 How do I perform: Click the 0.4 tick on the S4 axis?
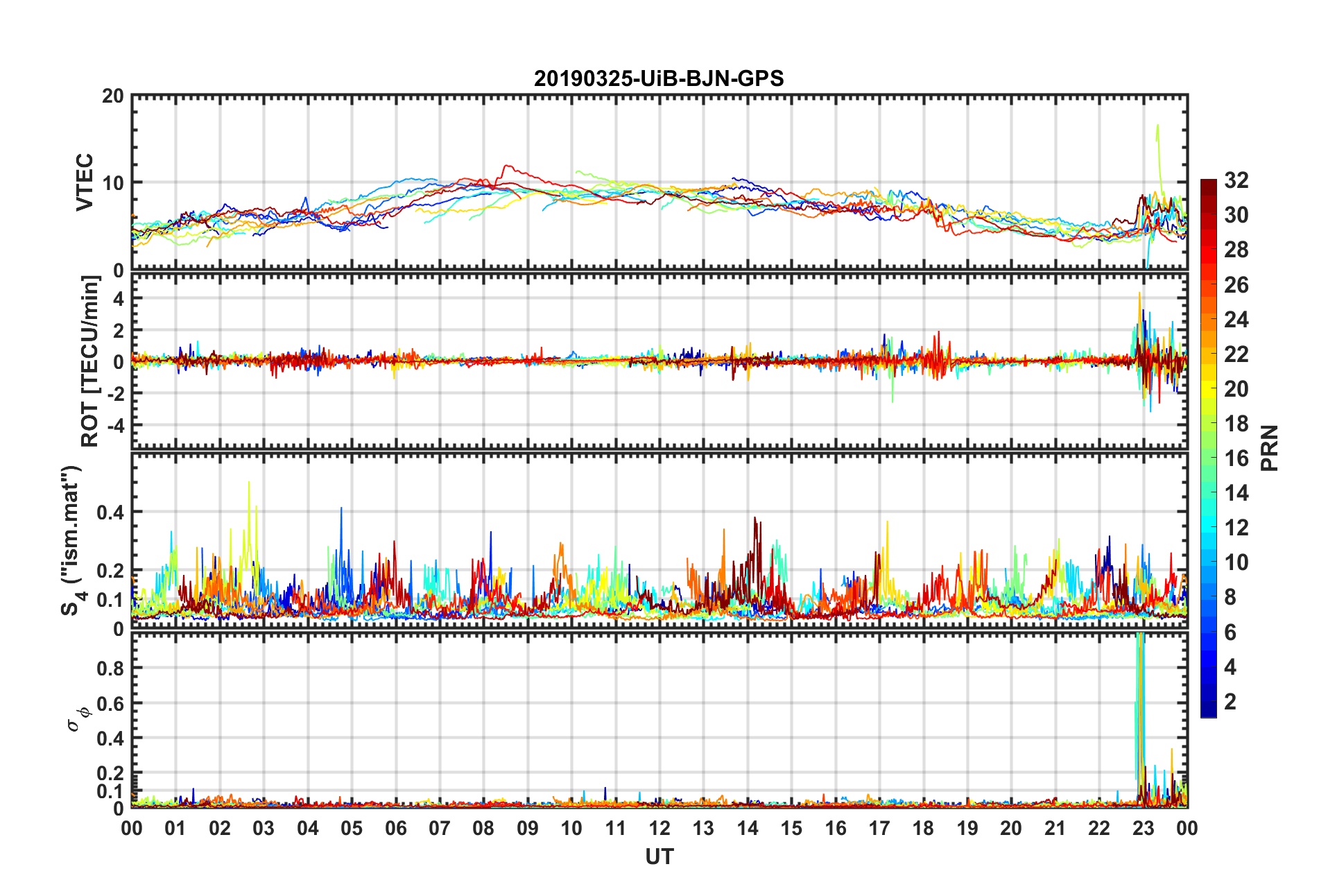coord(111,512)
